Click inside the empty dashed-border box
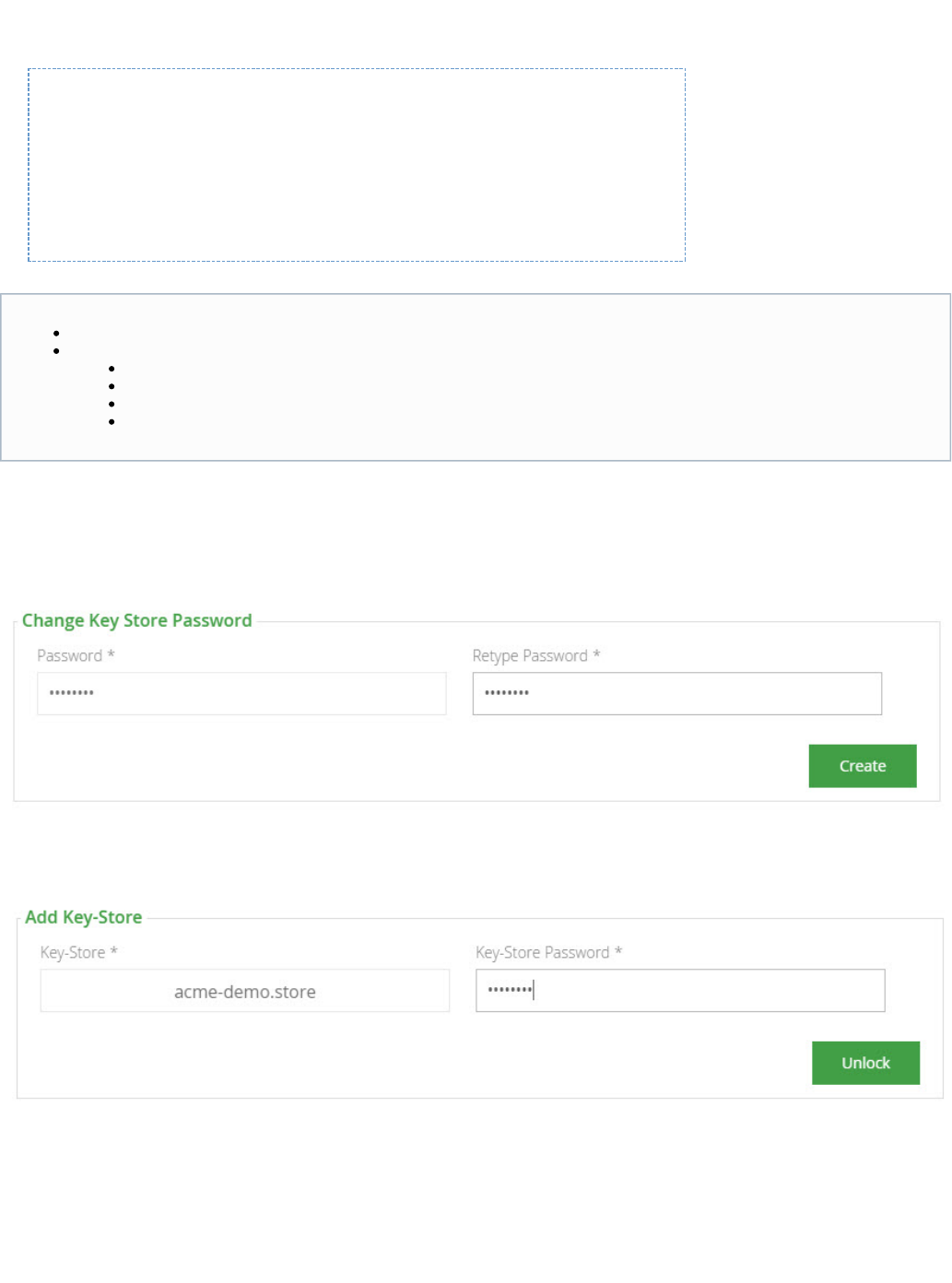This screenshot has height=1283, width=952. click(357, 165)
